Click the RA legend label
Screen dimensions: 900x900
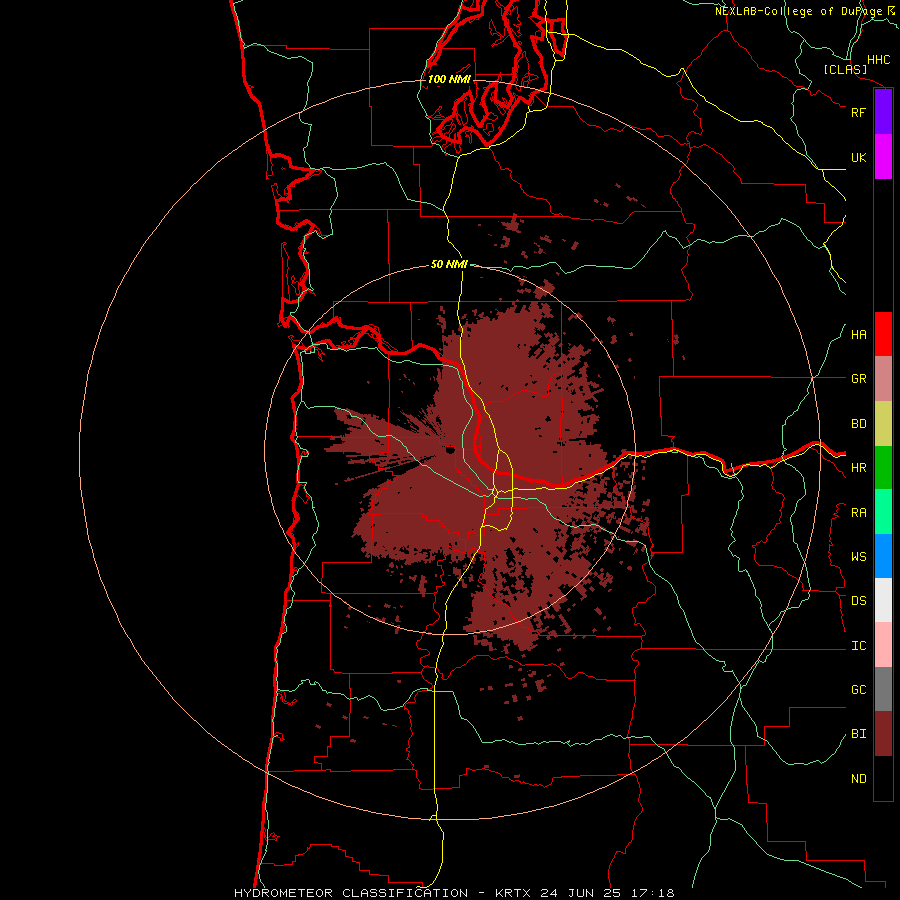point(858,513)
